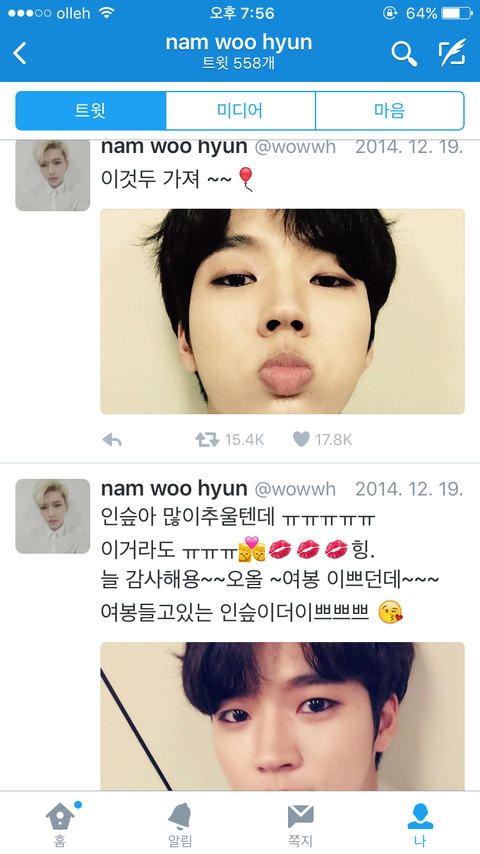This screenshot has width=480, height=854.
Task: Switch to the 마음 segment
Action: coord(390,111)
